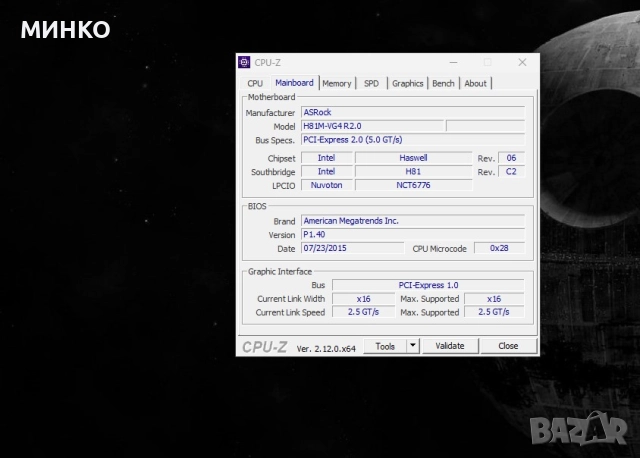Go to the SPD tab
The width and height of the screenshot is (640, 458).
pyautogui.click(x=371, y=84)
